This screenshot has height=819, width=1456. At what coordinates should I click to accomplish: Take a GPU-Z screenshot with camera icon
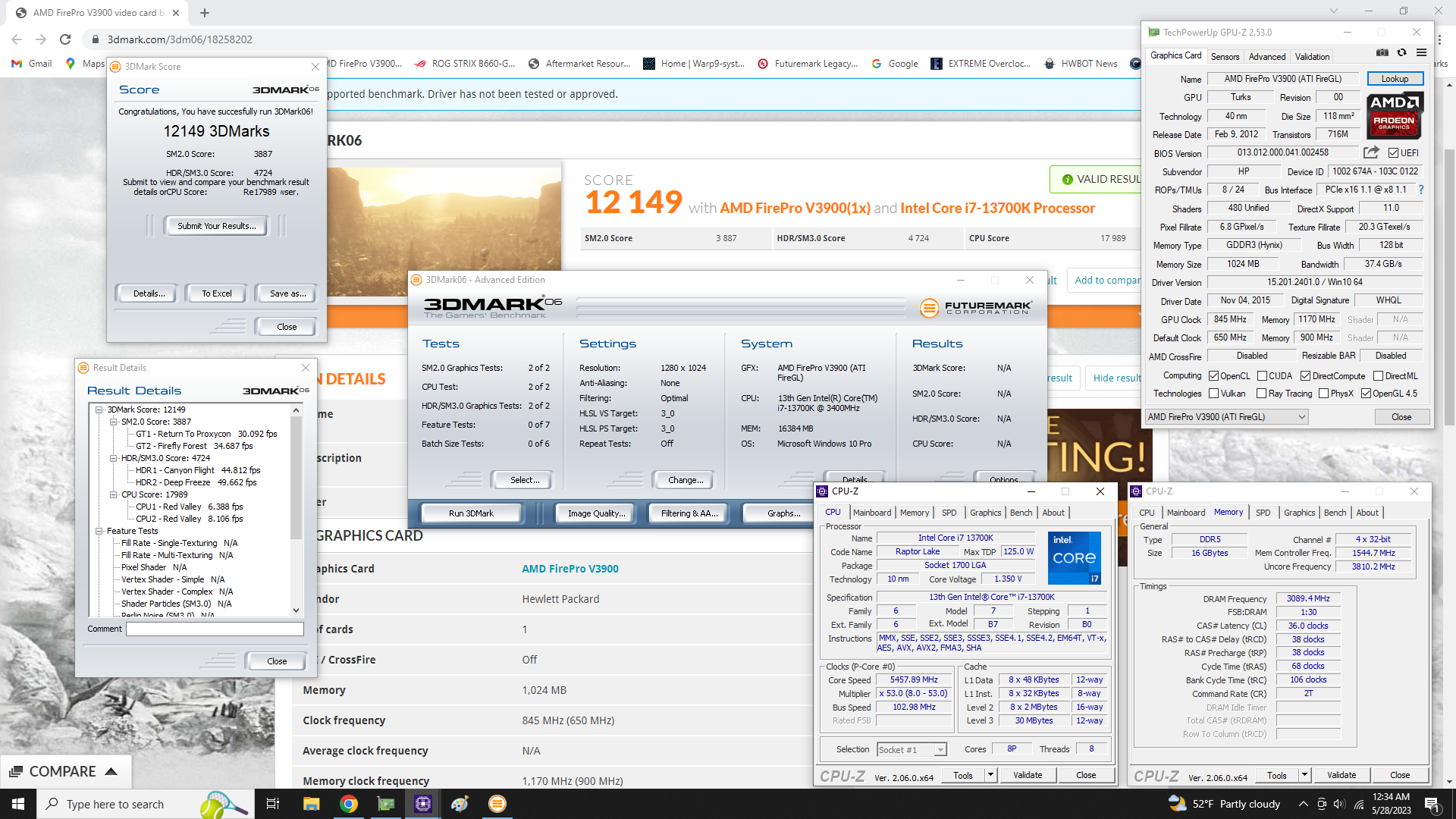[1382, 52]
